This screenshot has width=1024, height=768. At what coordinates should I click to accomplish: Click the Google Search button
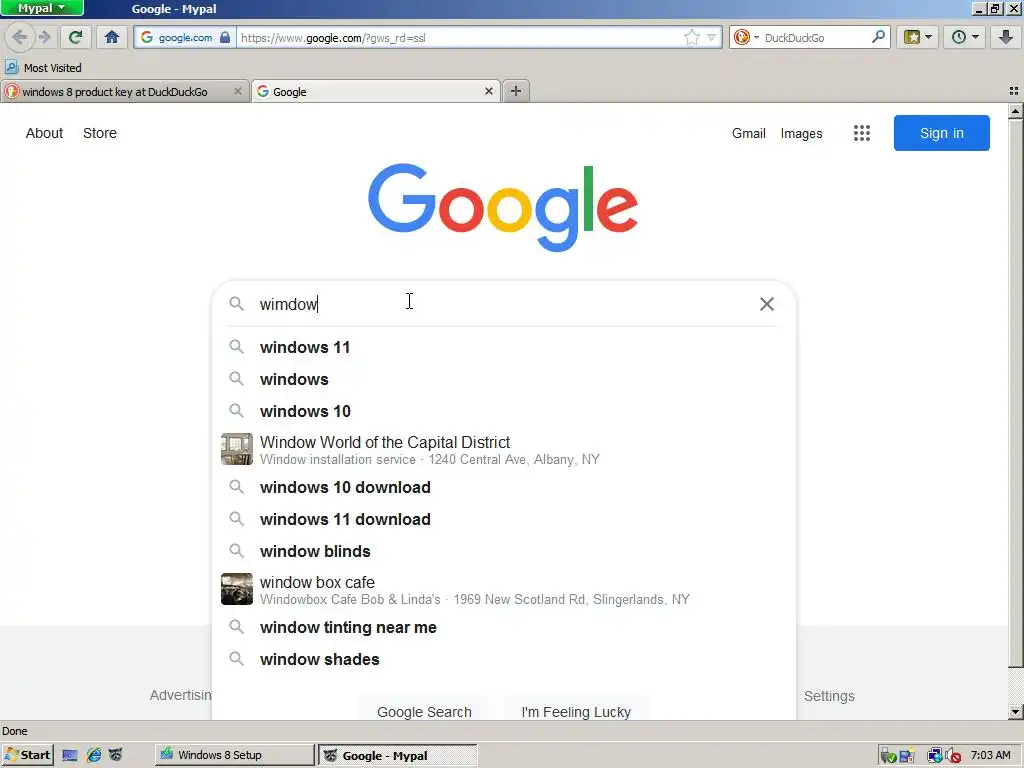[424, 711]
